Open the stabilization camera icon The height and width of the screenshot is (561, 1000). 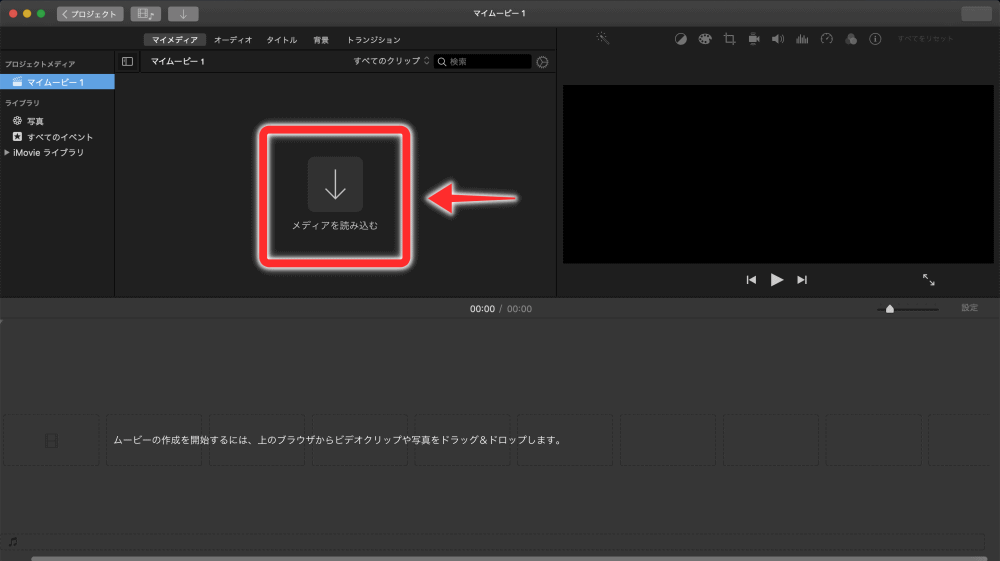point(754,39)
